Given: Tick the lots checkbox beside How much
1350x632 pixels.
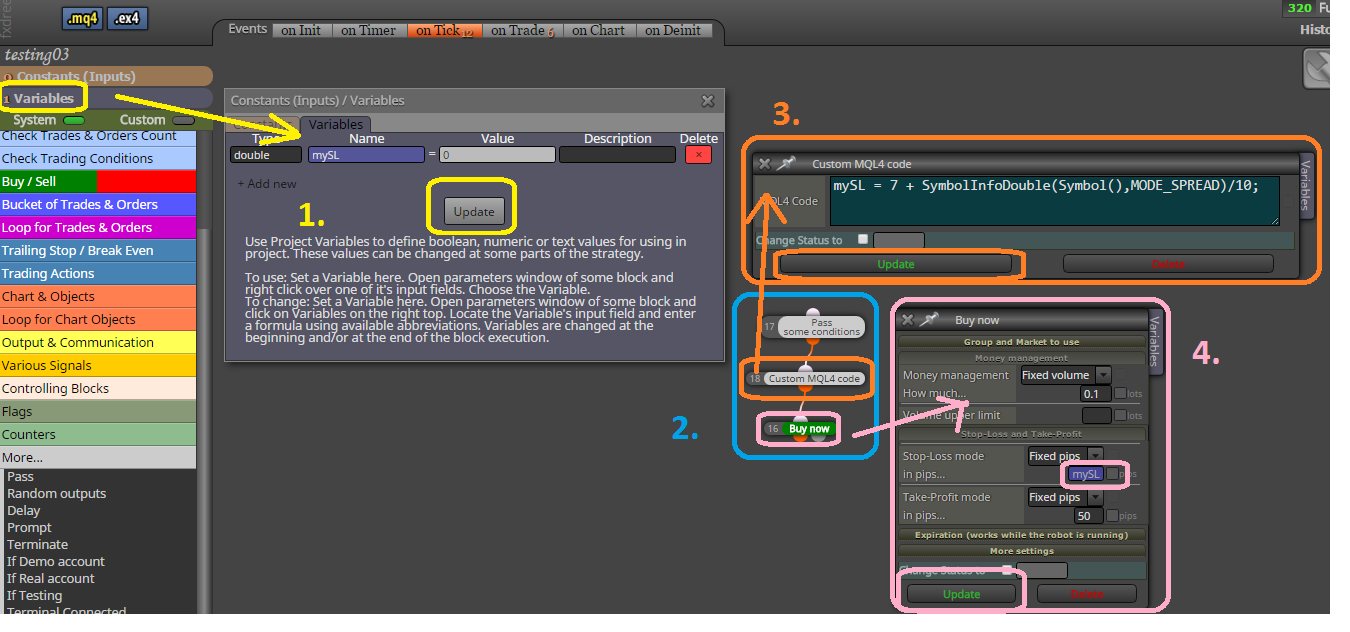Looking at the screenshot, I should [1120, 394].
